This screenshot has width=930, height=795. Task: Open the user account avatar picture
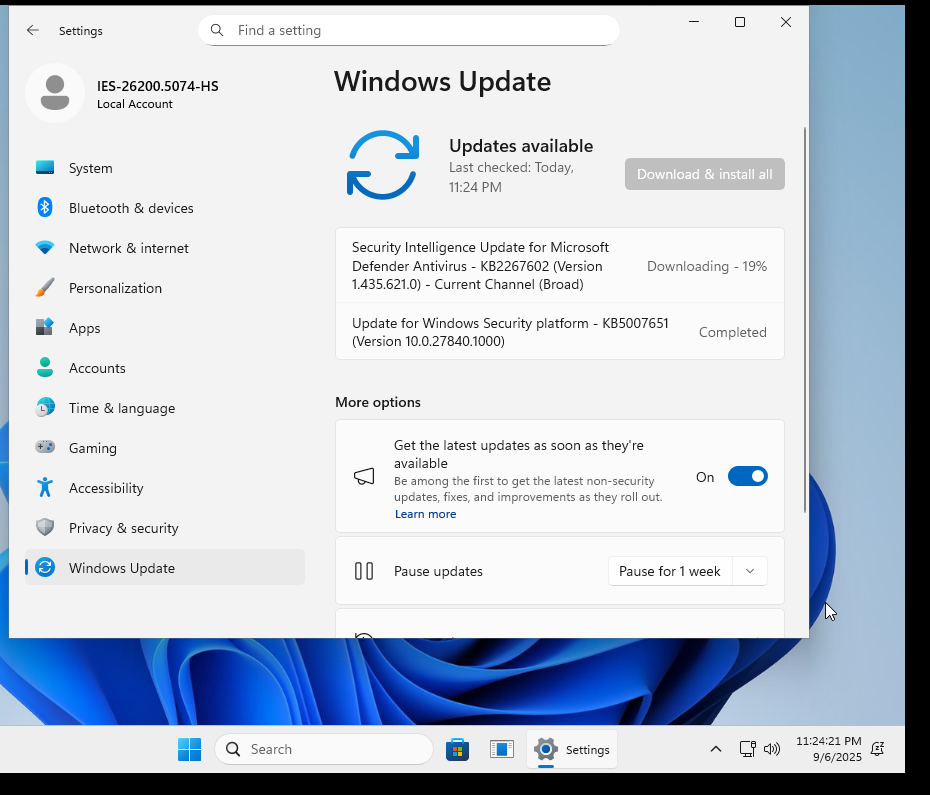[55, 93]
